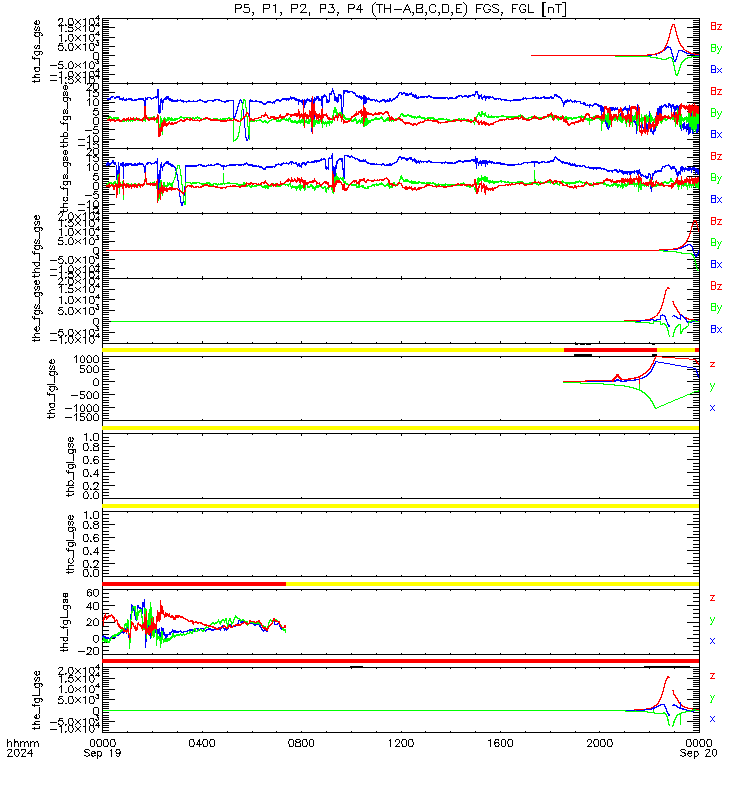
Task: Click the red Bz peak in tha_fgs_gse panel
Action: point(673,25)
